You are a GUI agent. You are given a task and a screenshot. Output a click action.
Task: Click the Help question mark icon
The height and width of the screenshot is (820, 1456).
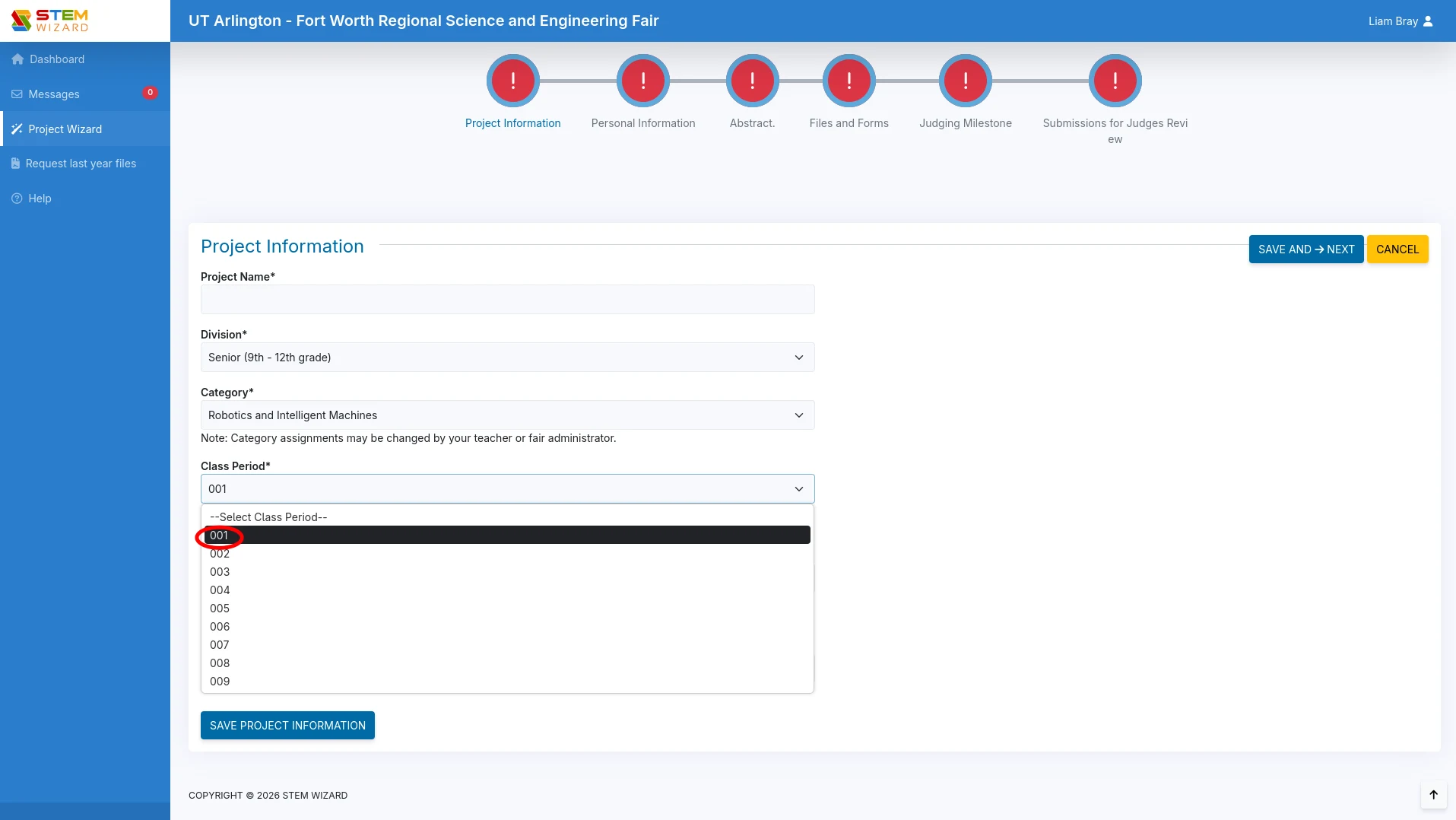[17, 199]
